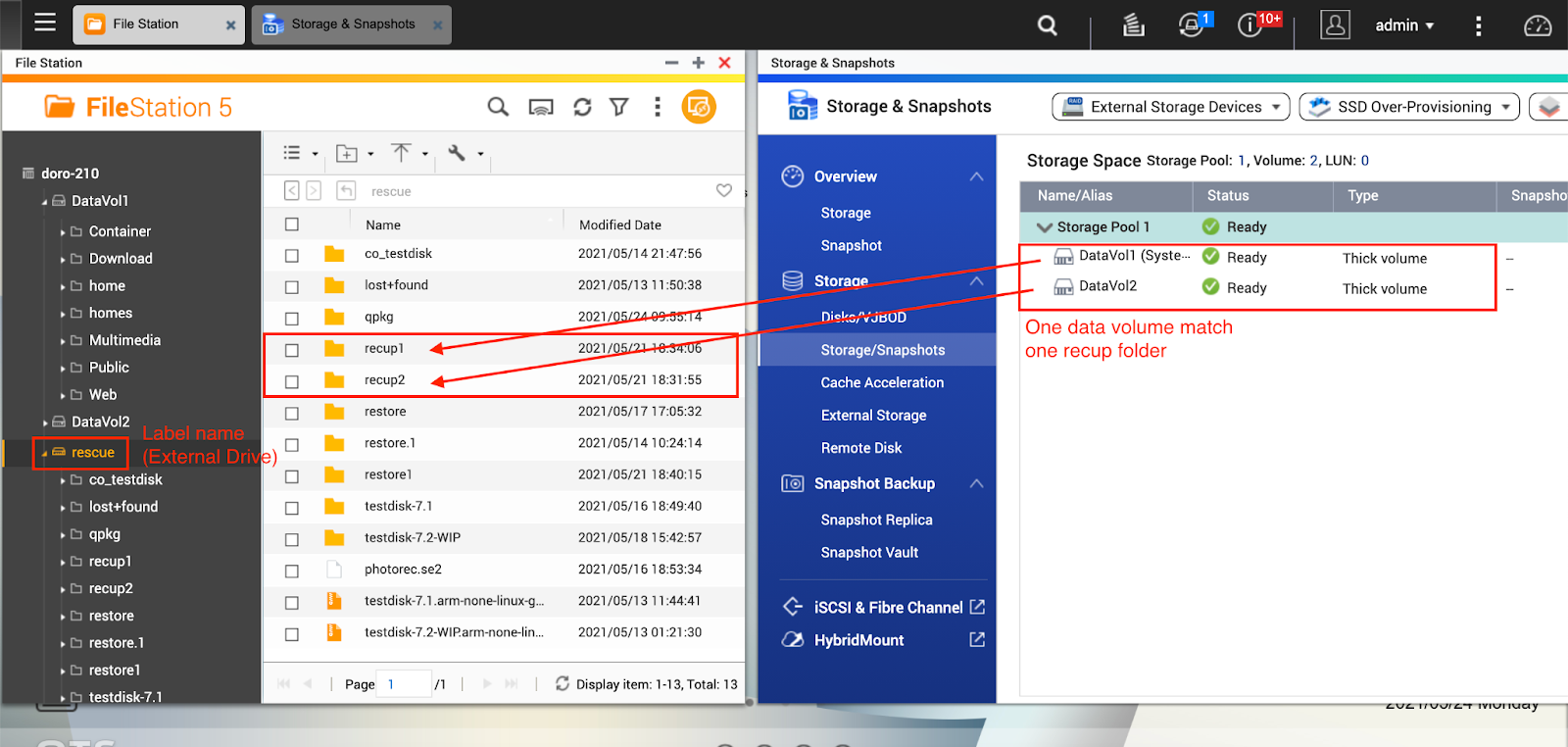Tick the qpkg folder checkbox
Viewport: 1568px width, 747px height.
click(292, 319)
